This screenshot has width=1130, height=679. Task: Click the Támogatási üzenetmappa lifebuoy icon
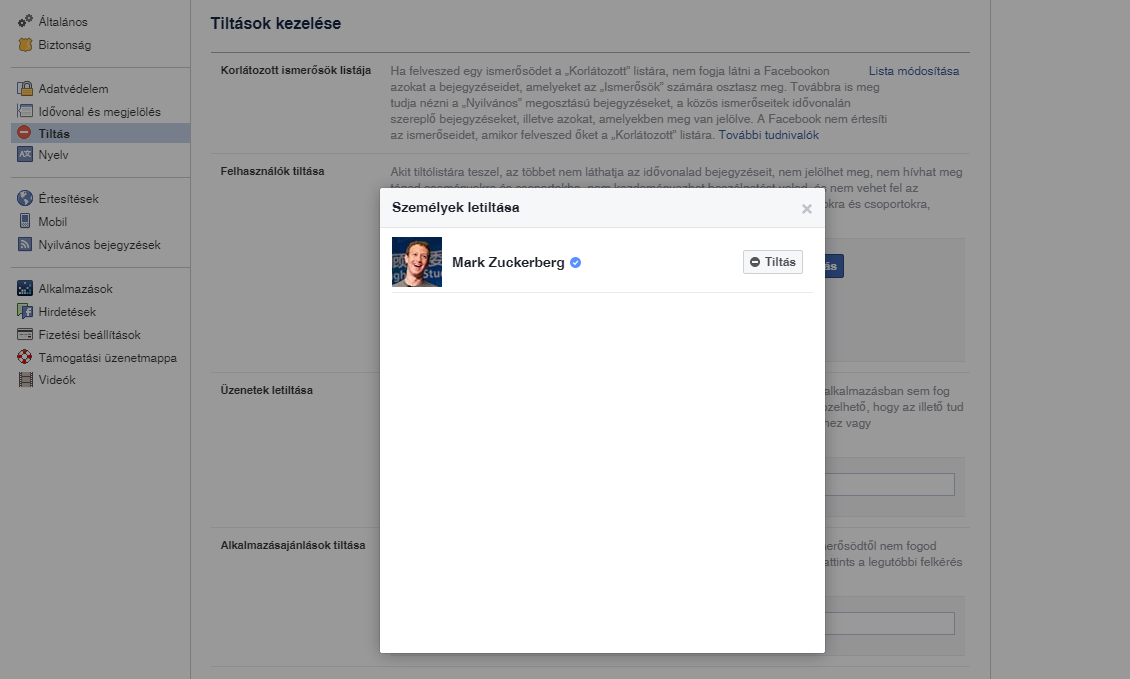click(x=25, y=357)
